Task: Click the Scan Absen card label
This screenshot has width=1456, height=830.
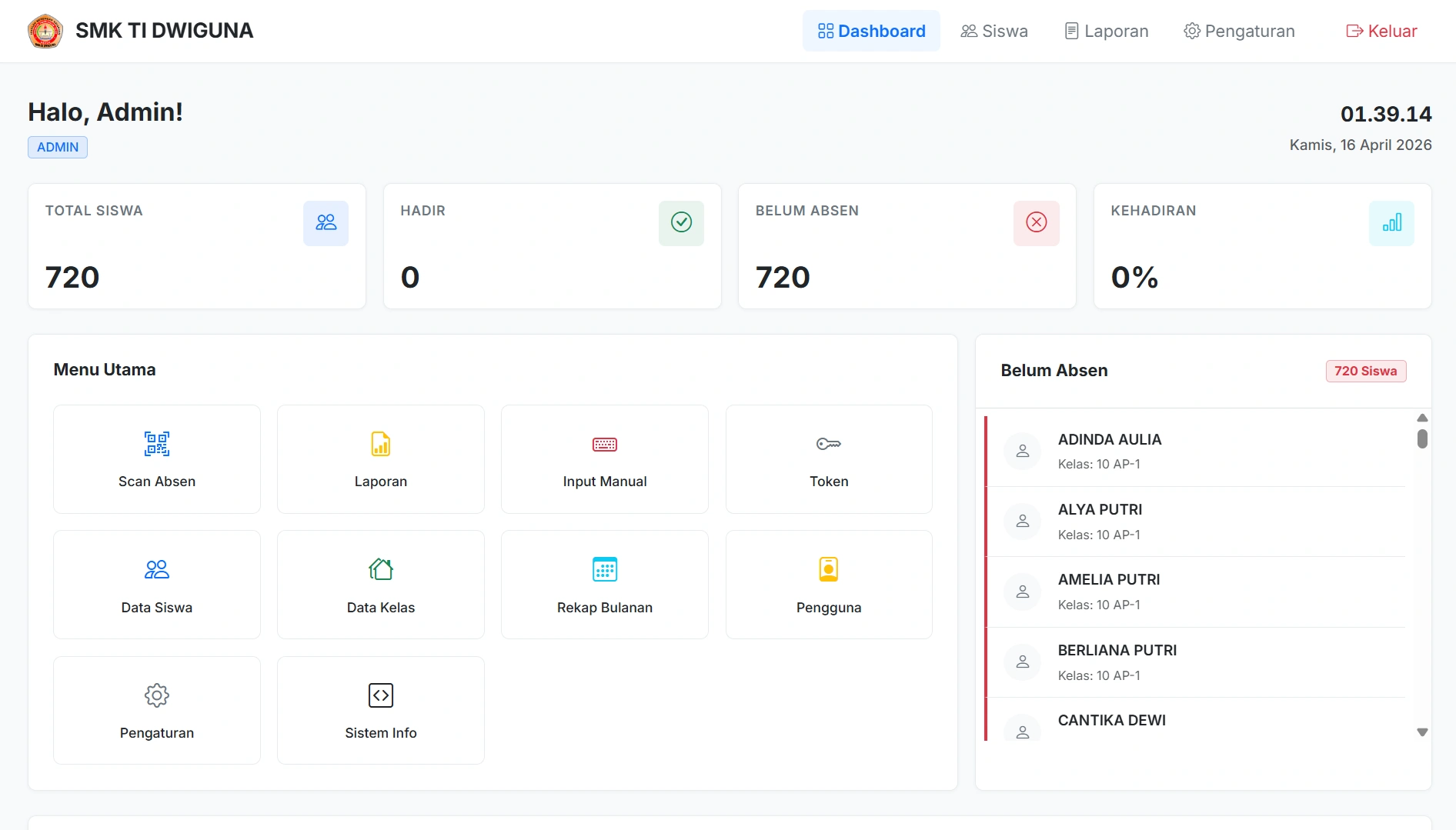Action: click(157, 482)
